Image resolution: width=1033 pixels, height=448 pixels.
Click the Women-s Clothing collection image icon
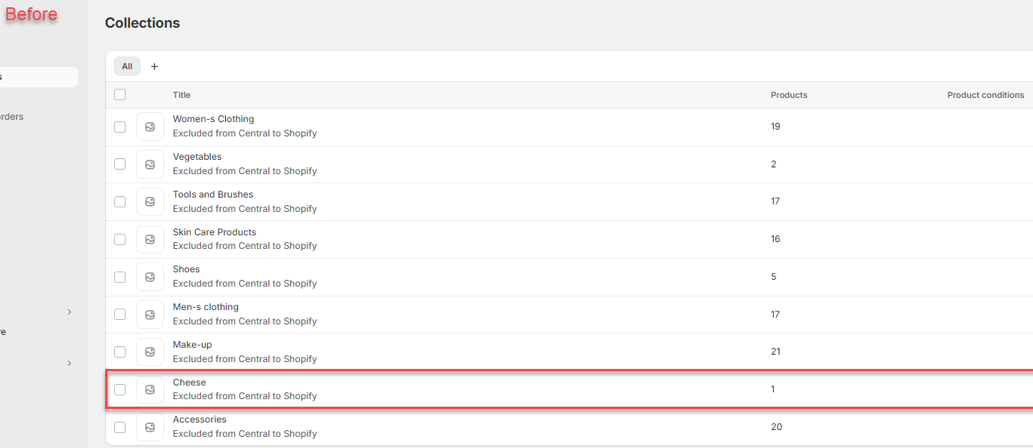click(x=150, y=127)
